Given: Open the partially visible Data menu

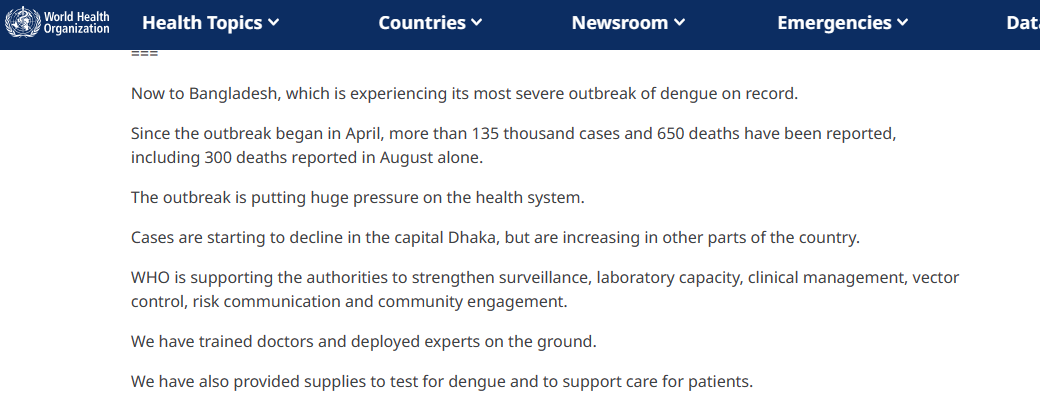Looking at the screenshot, I should (1023, 23).
